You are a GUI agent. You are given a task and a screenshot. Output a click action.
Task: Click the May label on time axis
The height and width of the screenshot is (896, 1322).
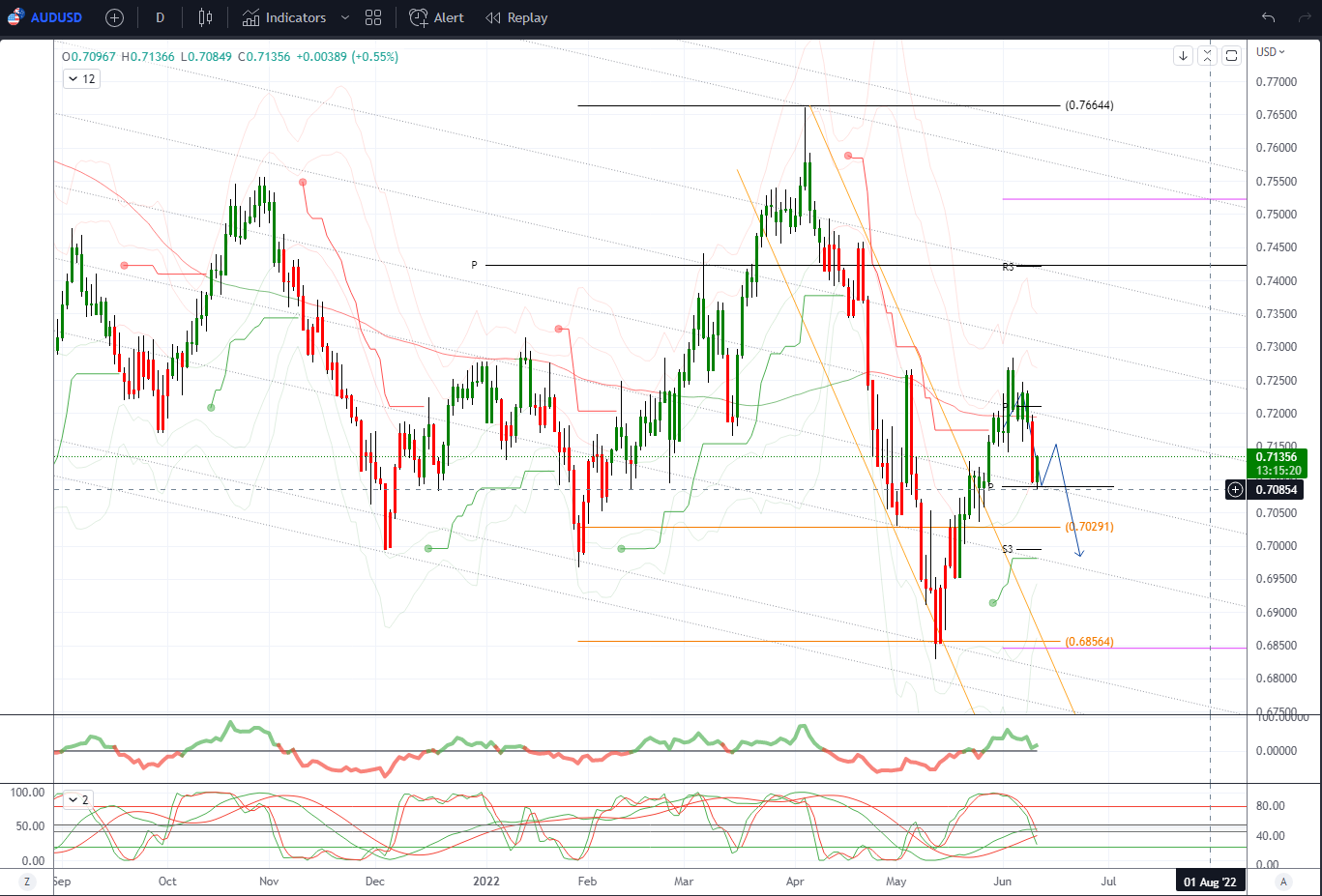pos(896,882)
